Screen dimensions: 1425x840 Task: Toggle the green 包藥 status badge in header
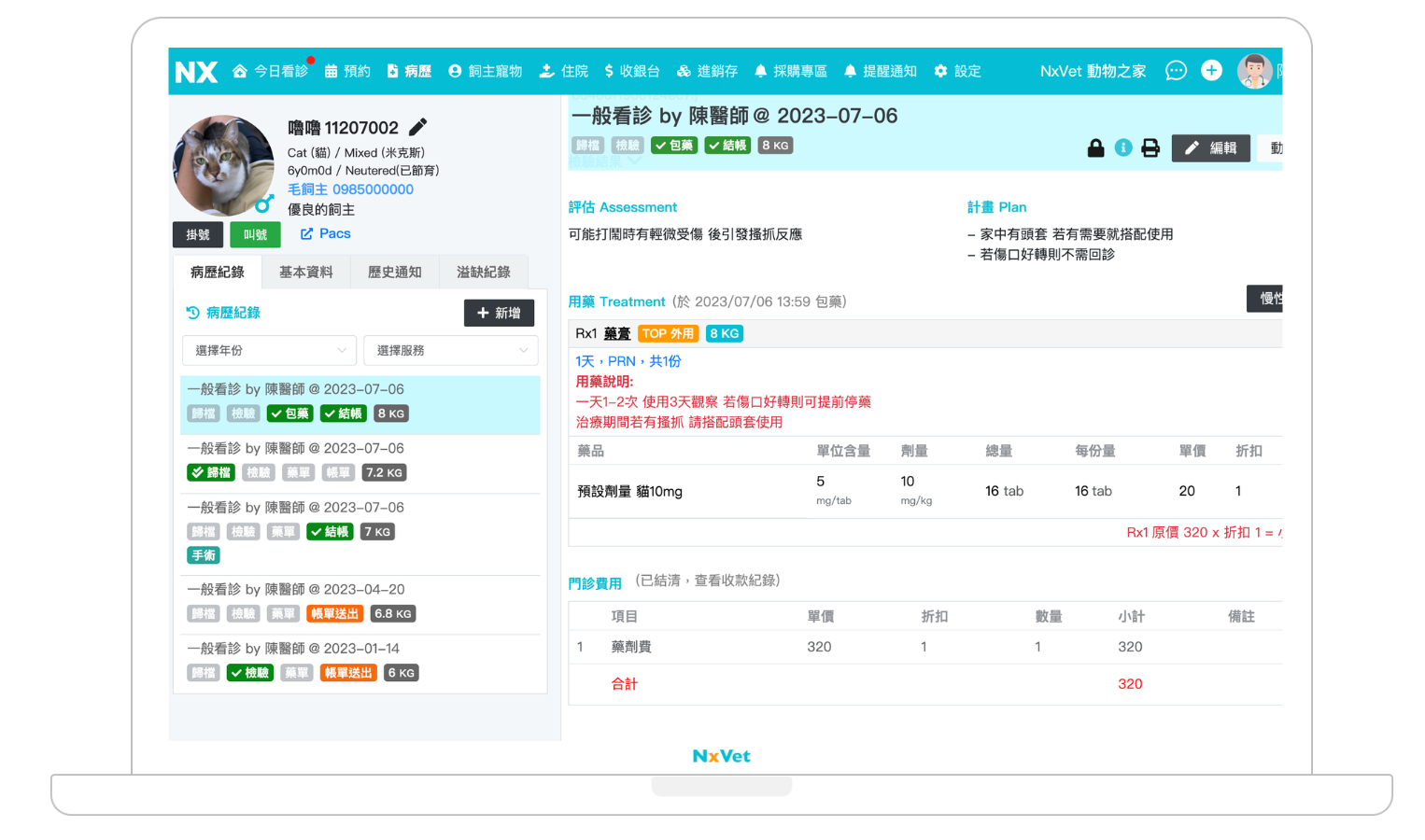coord(674,146)
